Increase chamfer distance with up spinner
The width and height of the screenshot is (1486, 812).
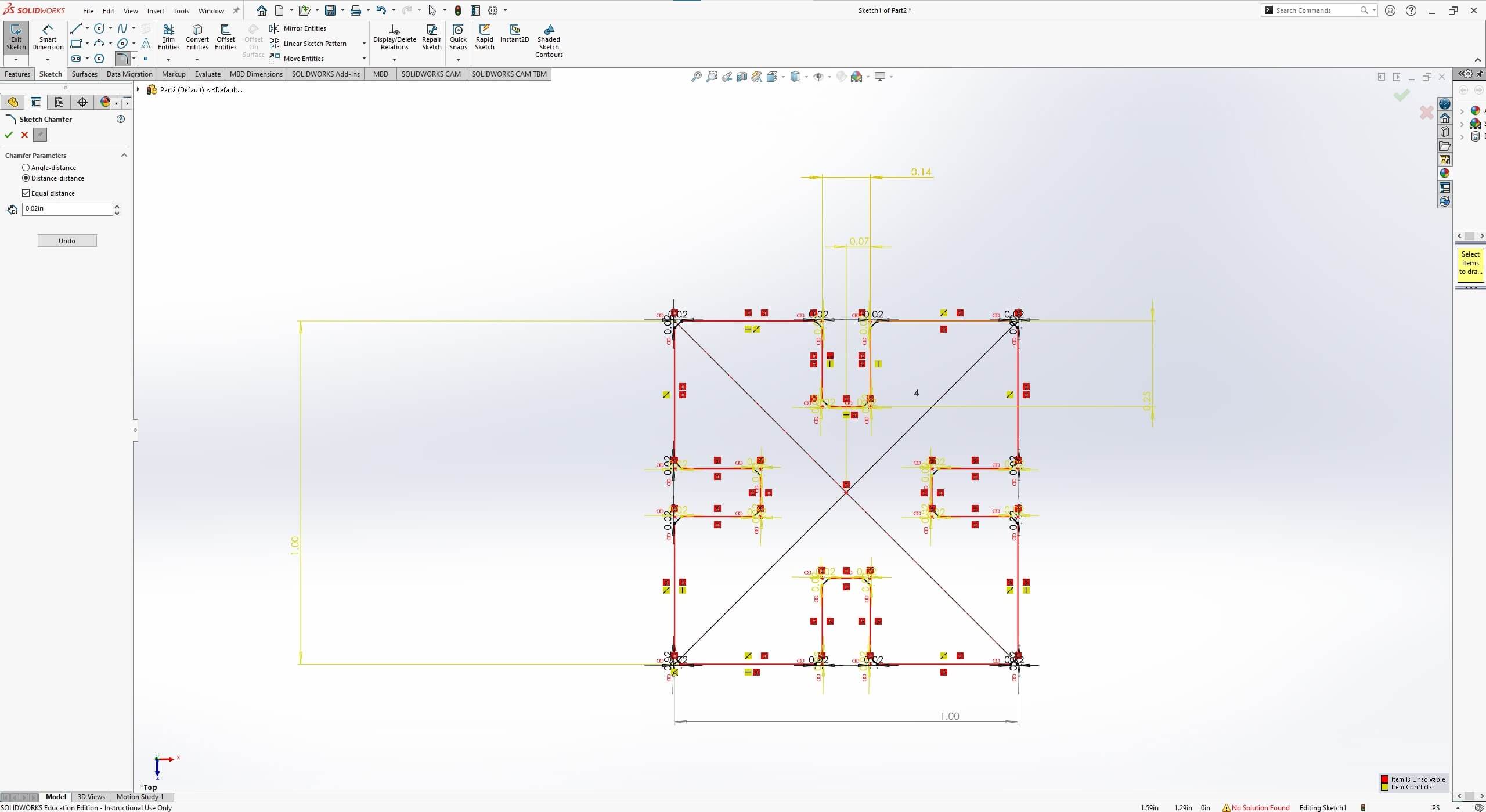[x=117, y=205]
